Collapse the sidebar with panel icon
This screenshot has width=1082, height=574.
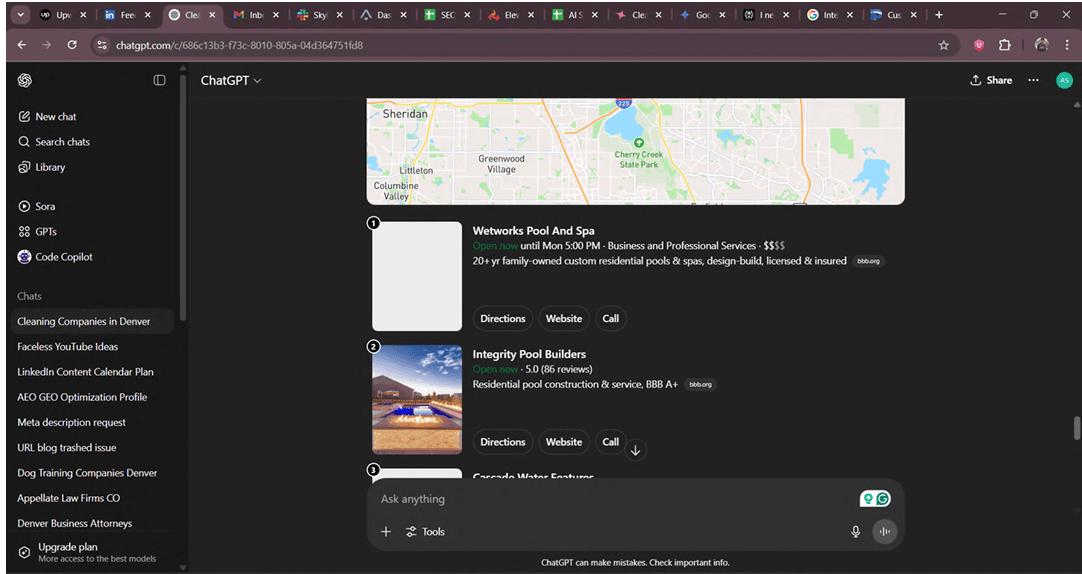159,80
